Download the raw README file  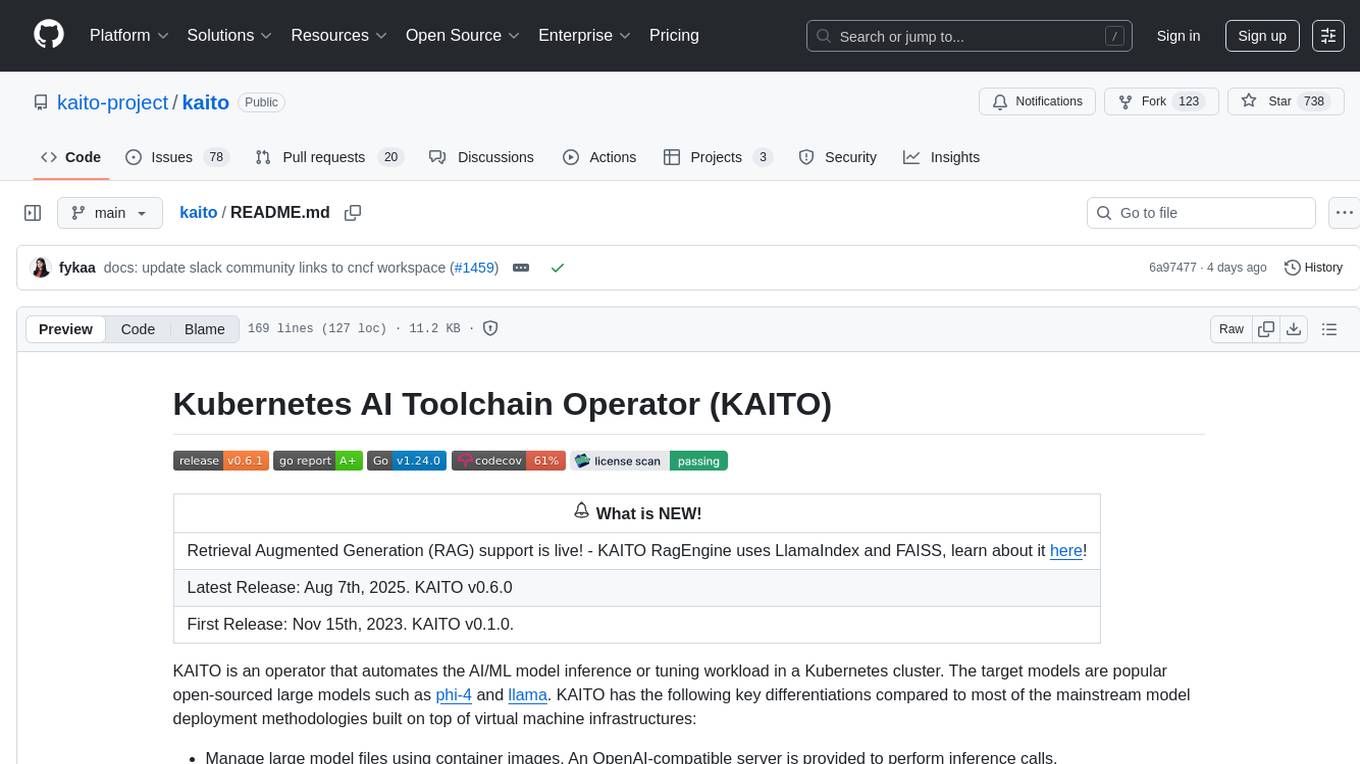(x=1293, y=329)
